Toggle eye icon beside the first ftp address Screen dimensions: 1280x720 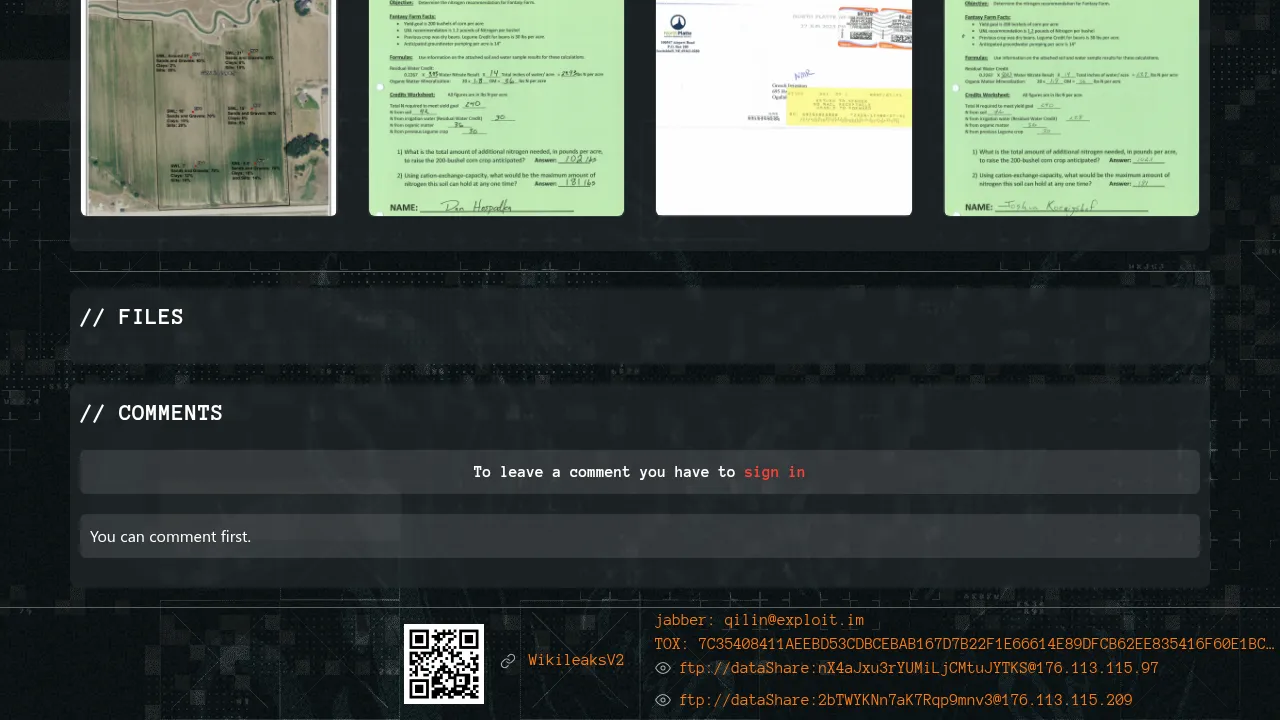tap(663, 669)
